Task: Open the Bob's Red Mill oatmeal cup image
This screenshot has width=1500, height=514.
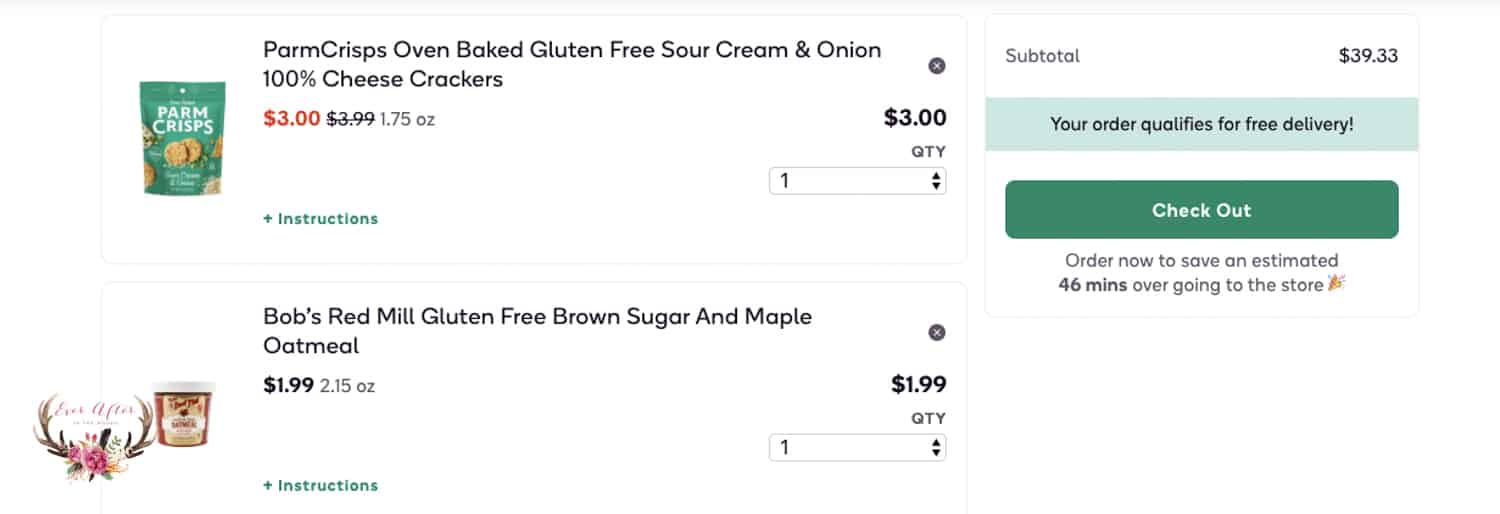Action: pyautogui.click(x=183, y=414)
